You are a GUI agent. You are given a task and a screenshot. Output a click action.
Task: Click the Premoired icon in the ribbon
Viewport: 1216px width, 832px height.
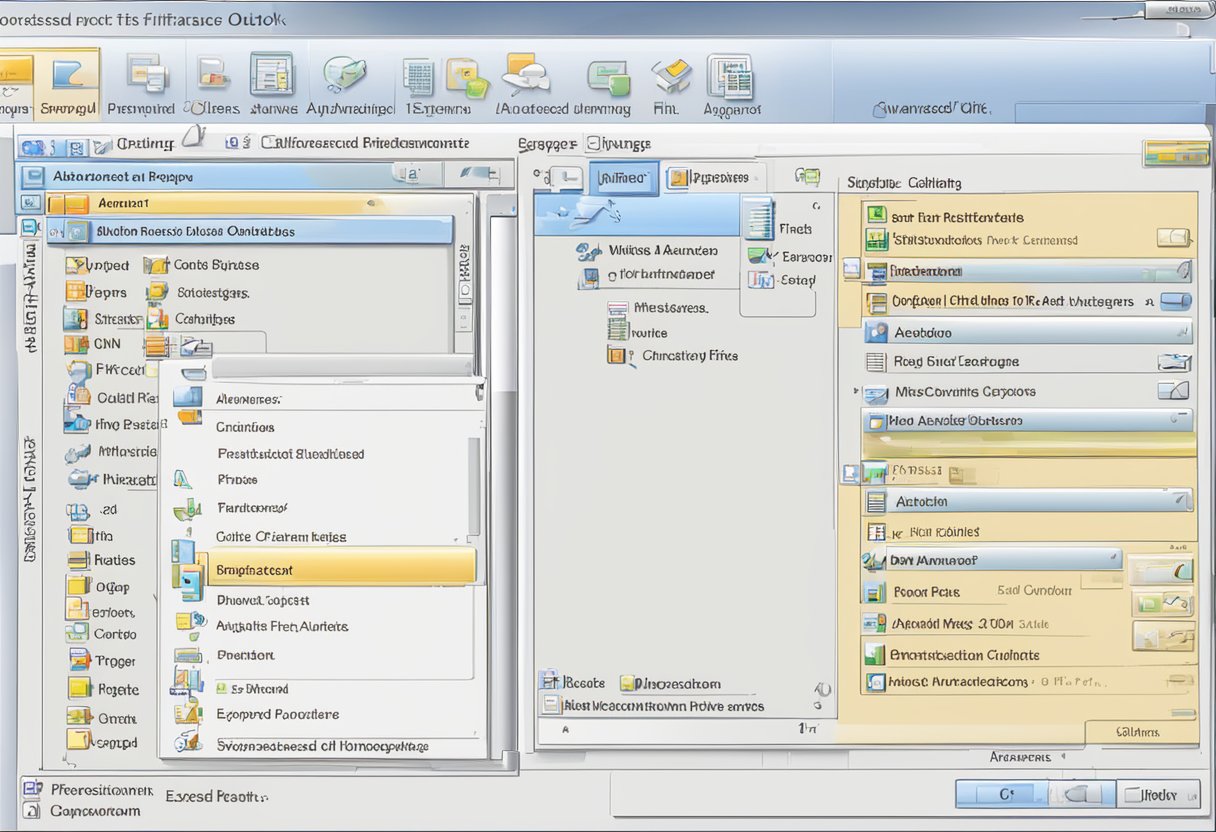(145, 76)
